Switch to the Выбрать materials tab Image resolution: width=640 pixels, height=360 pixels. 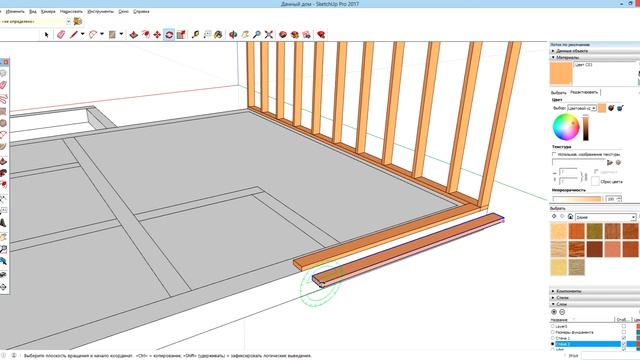click(x=558, y=93)
